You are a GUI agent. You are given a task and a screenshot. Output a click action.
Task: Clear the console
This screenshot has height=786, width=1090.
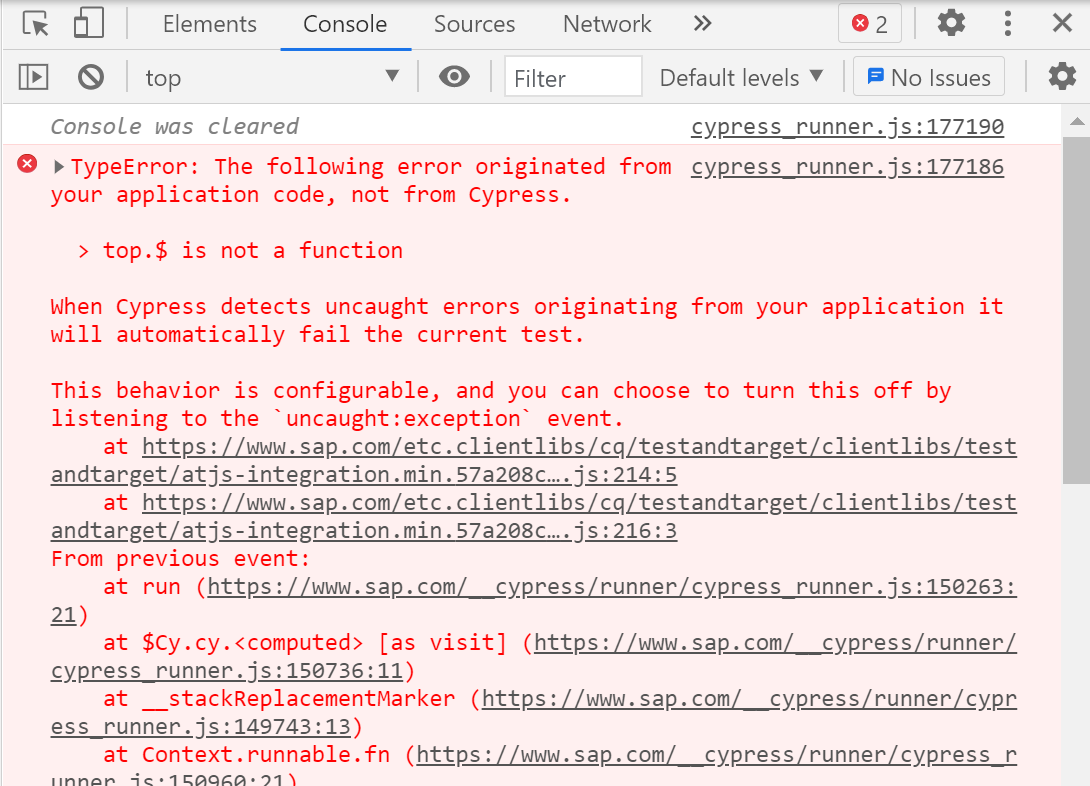click(x=90, y=77)
